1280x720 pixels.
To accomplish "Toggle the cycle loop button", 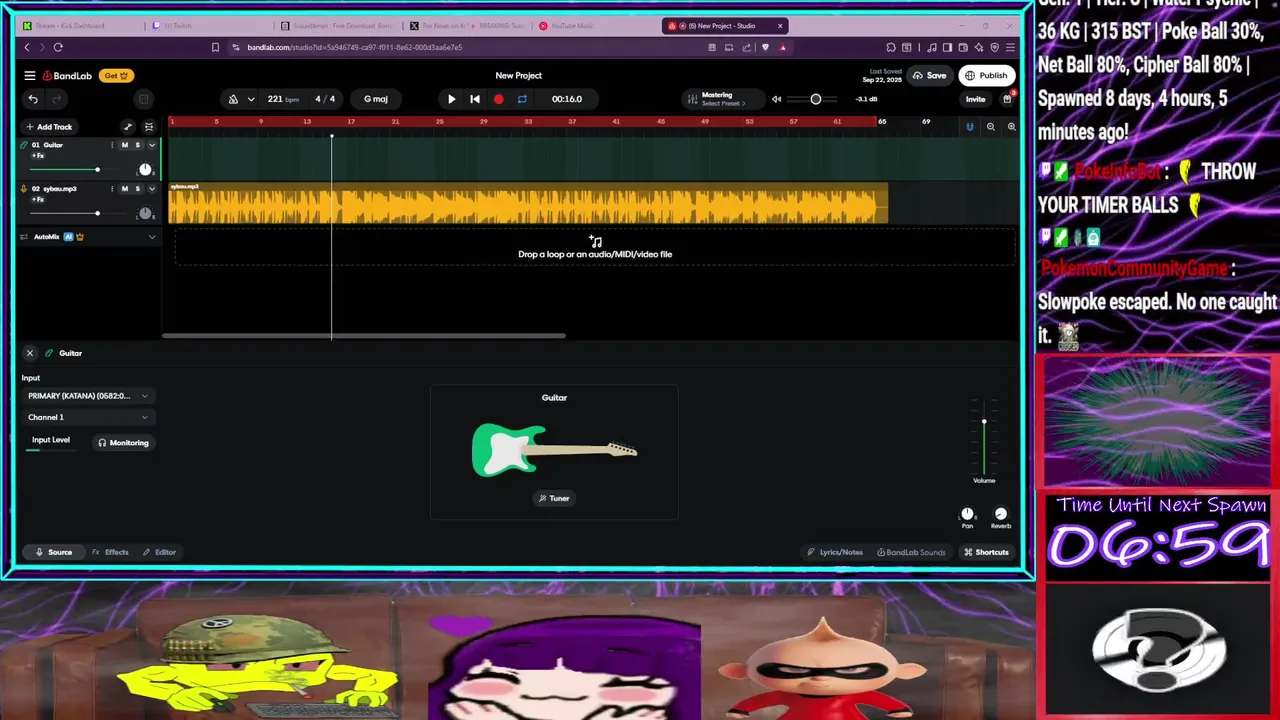I will pos(522,99).
